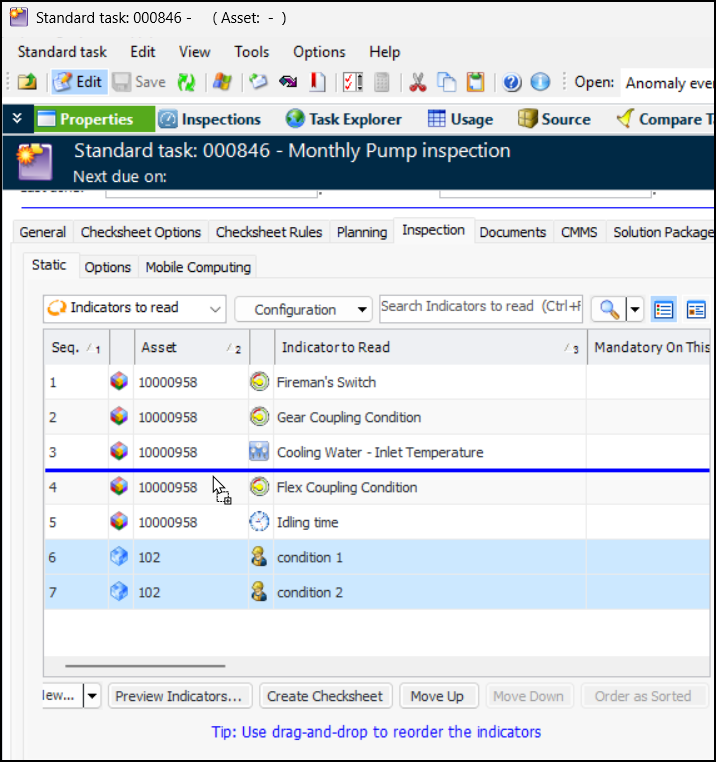Open the Usage view
Image resolution: width=716 pixels, height=762 pixels.
click(x=460, y=119)
